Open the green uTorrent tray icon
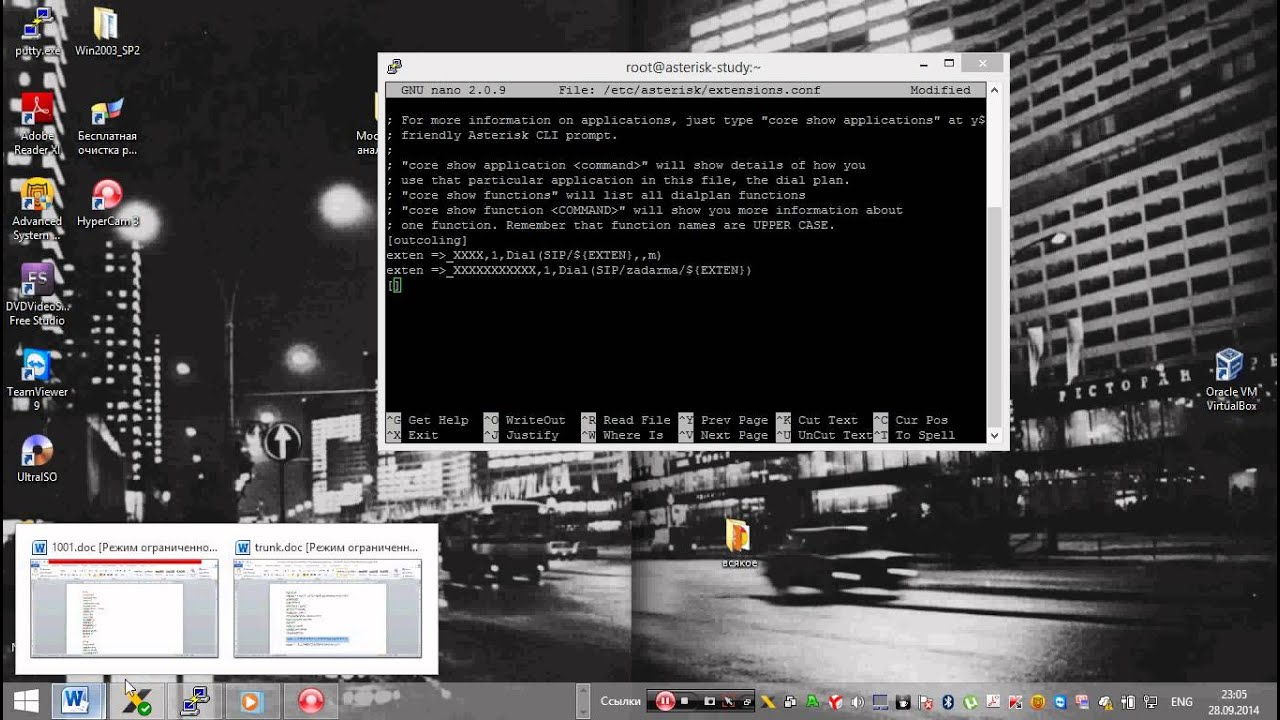Image resolution: width=1280 pixels, height=720 pixels. coord(969,702)
